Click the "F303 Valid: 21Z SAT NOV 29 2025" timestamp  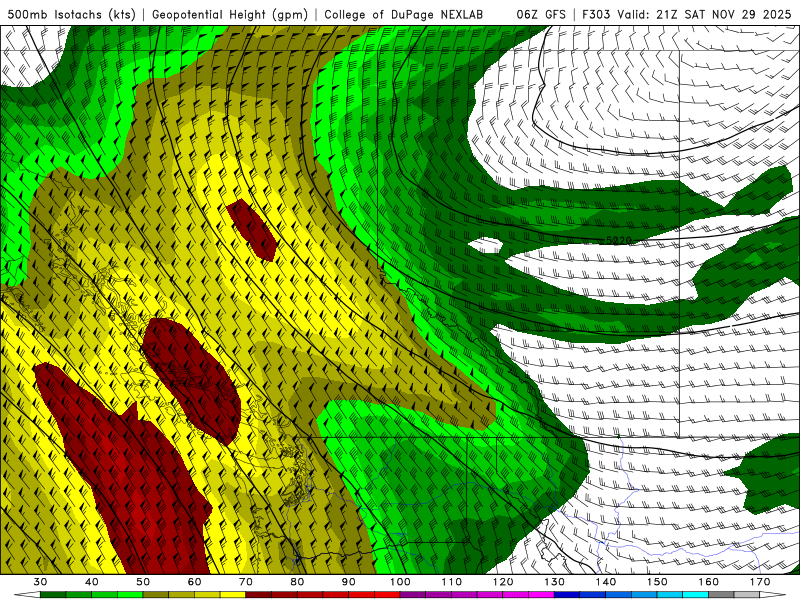click(686, 14)
